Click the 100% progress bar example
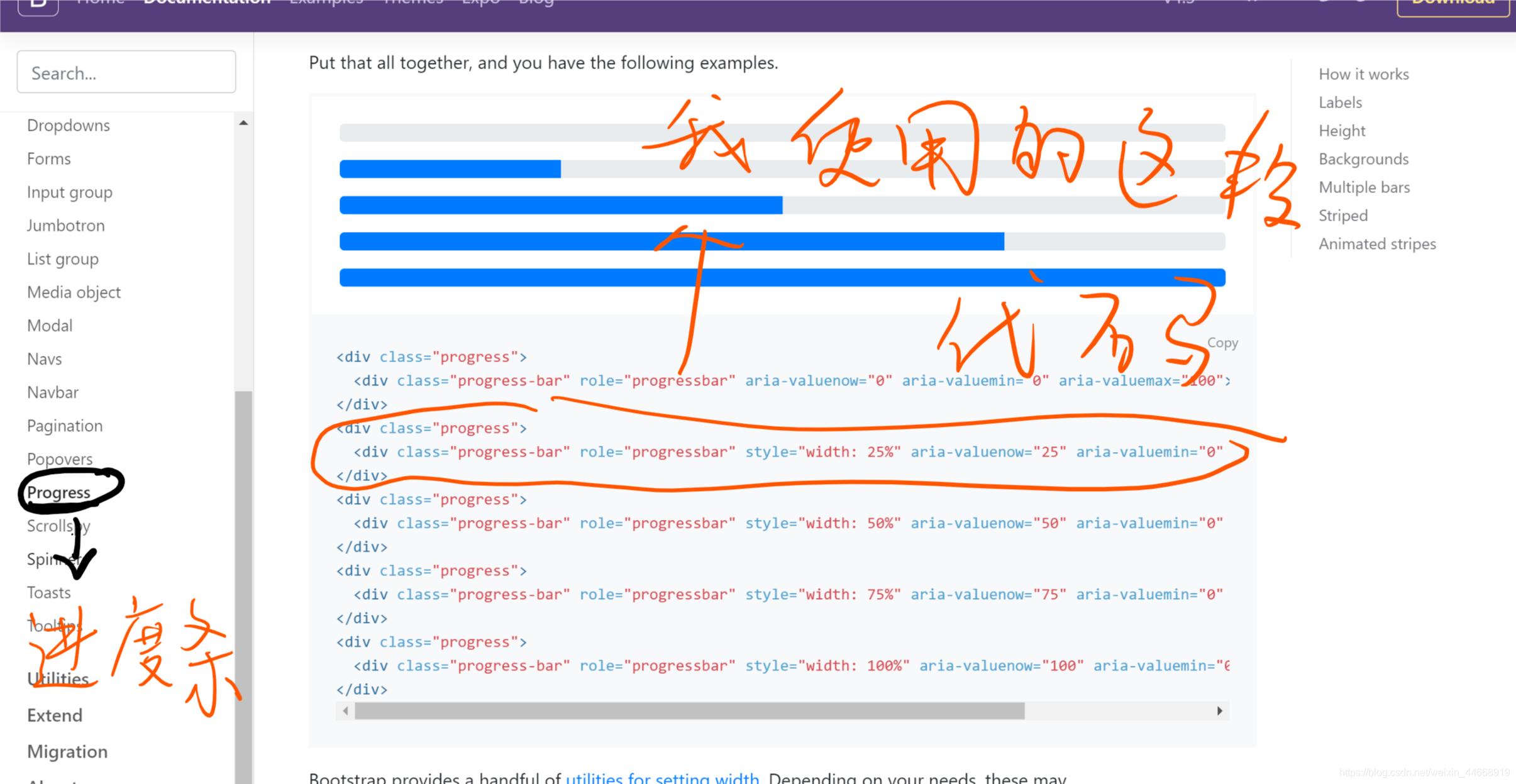The width and height of the screenshot is (1516, 784). pyautogui.click(x=782, y=277)
